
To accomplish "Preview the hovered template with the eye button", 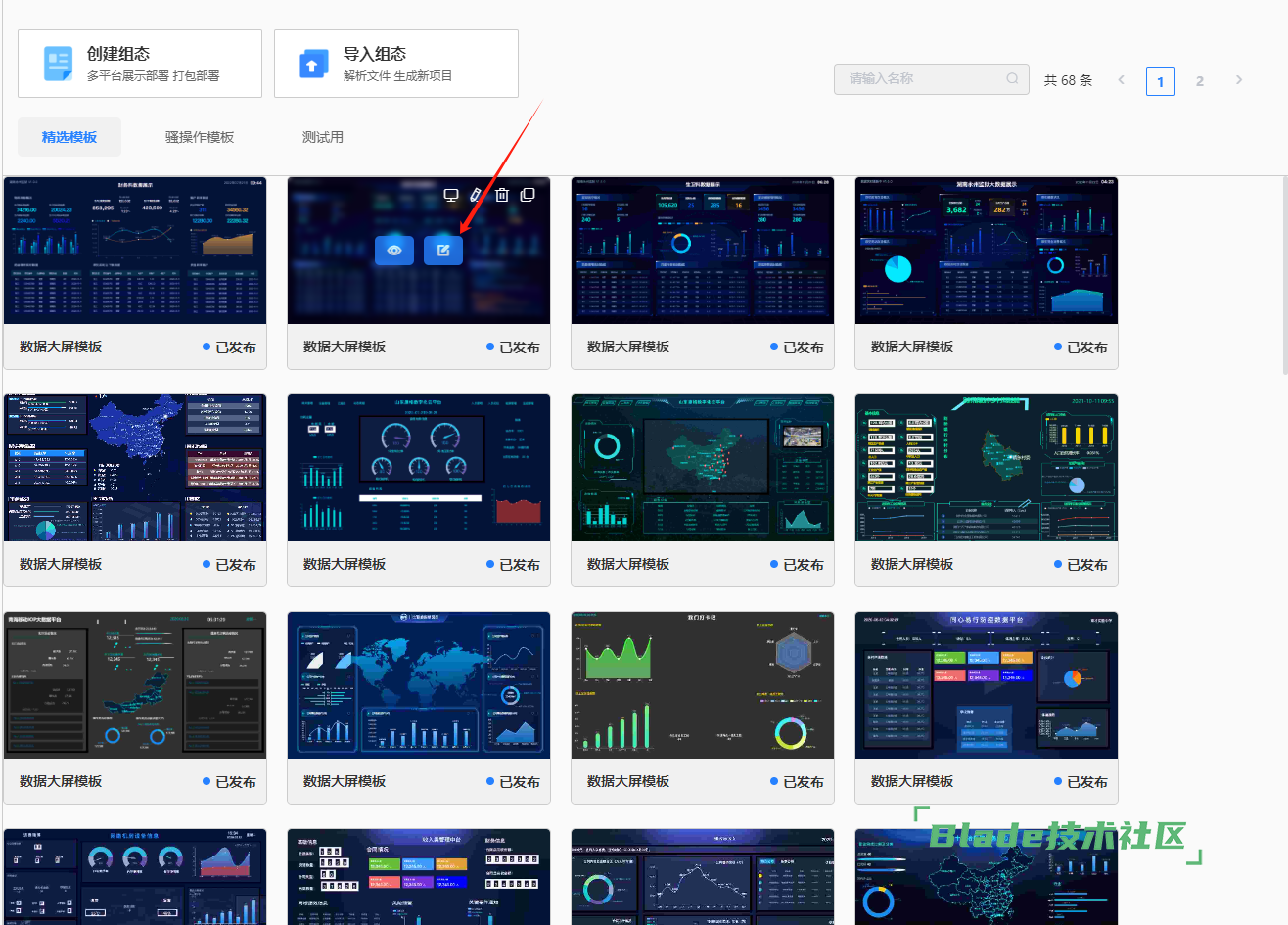I will click(x=394, y=251).
